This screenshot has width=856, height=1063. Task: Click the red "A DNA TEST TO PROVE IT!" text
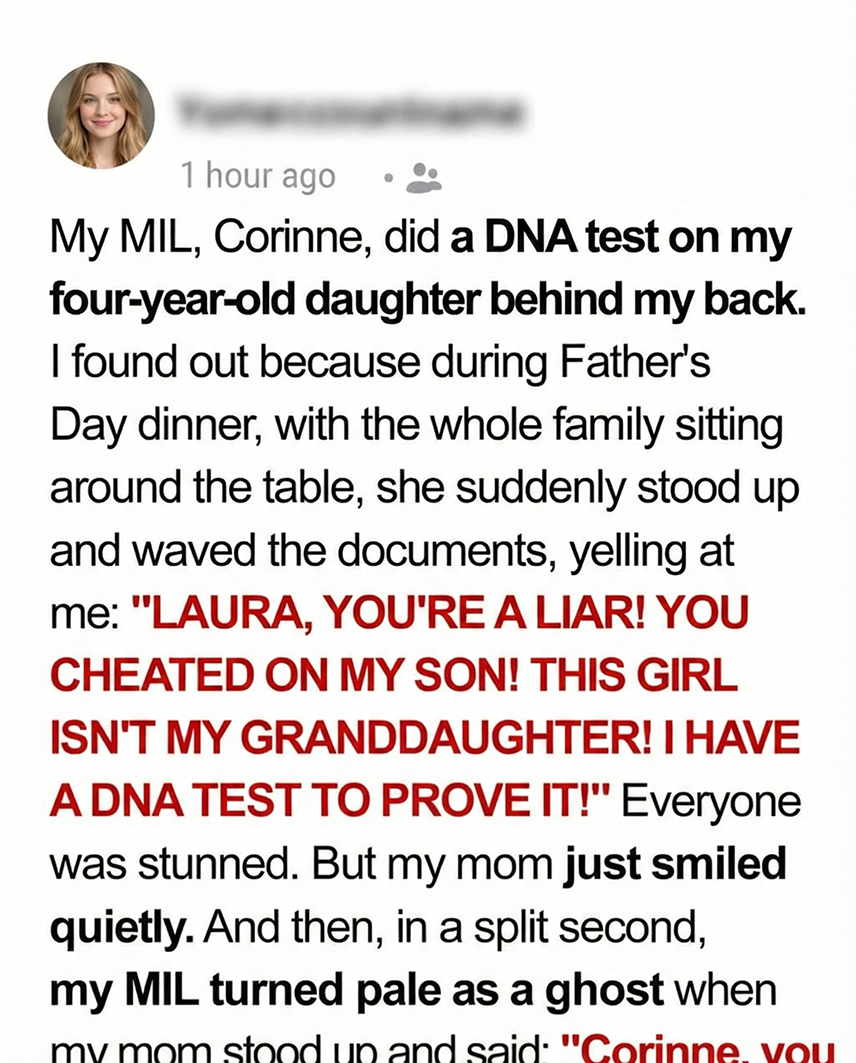point(331,801)
